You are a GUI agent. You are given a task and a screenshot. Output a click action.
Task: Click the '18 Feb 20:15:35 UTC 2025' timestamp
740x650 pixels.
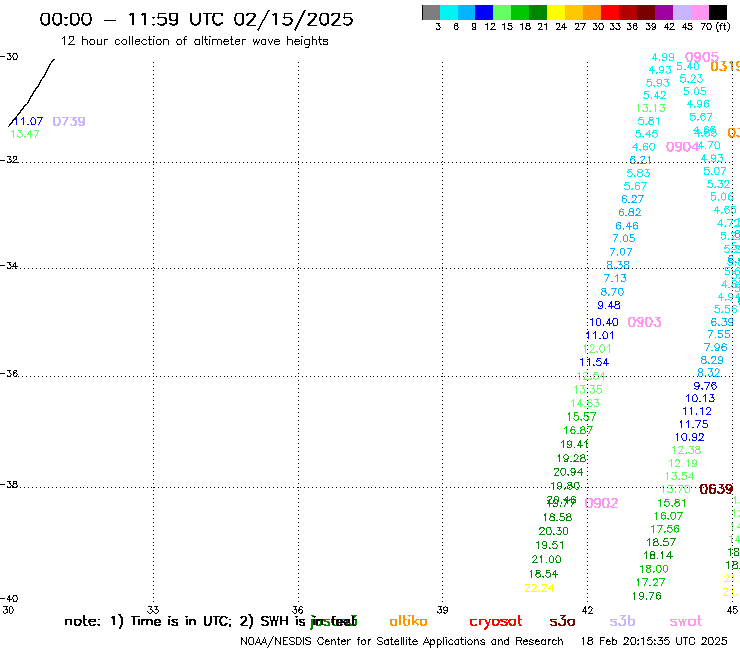654,642
